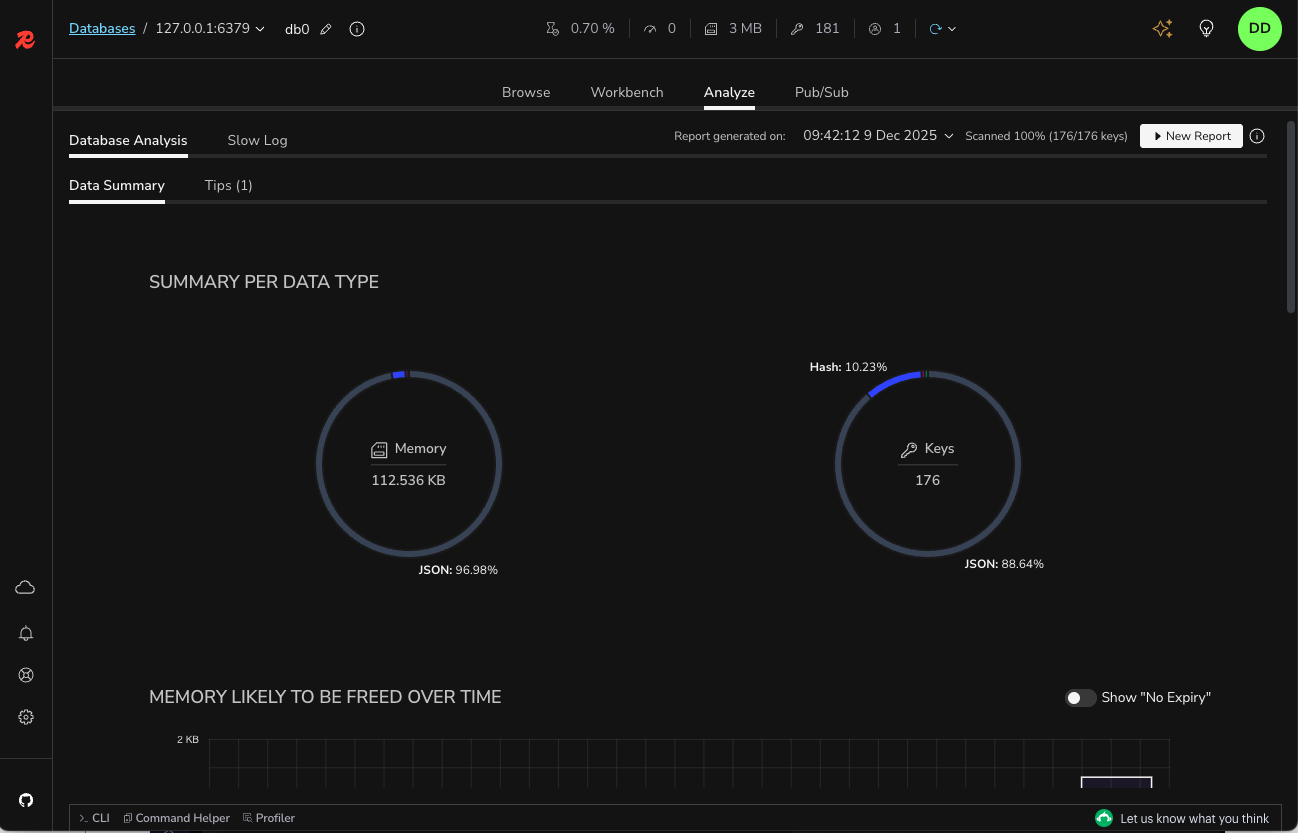The image size is (1298, 833).
Task: Open the settings gear icon
Action: pyautogui.click(x=26, y=717)
